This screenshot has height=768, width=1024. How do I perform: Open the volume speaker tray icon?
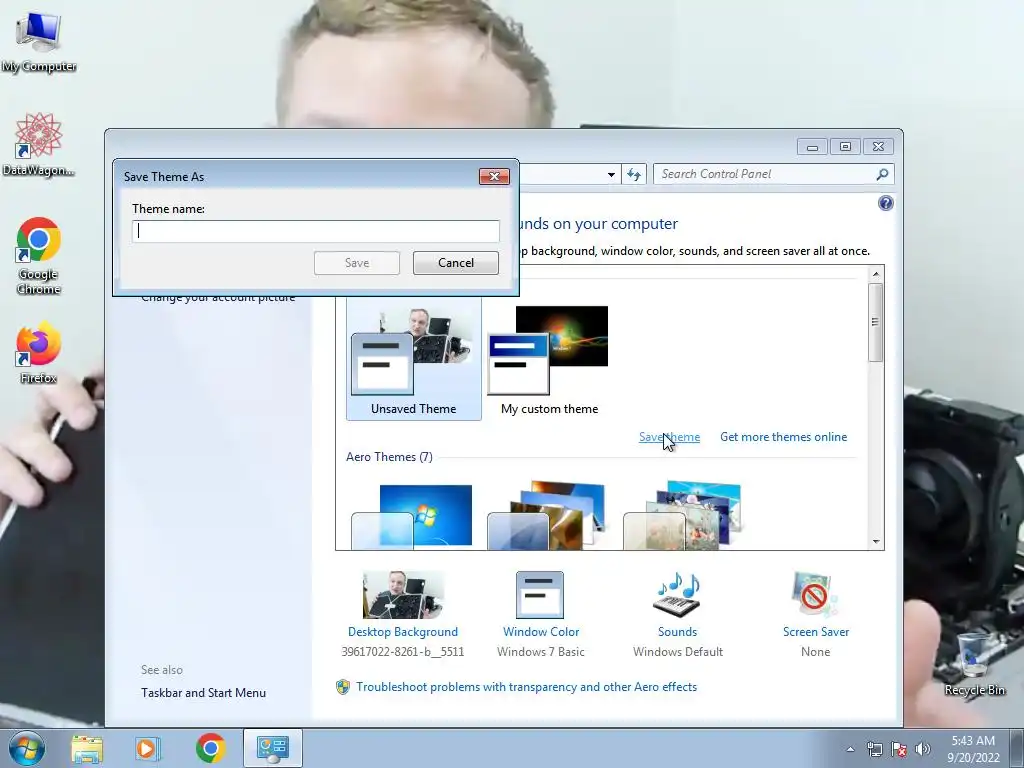[923, 749]
